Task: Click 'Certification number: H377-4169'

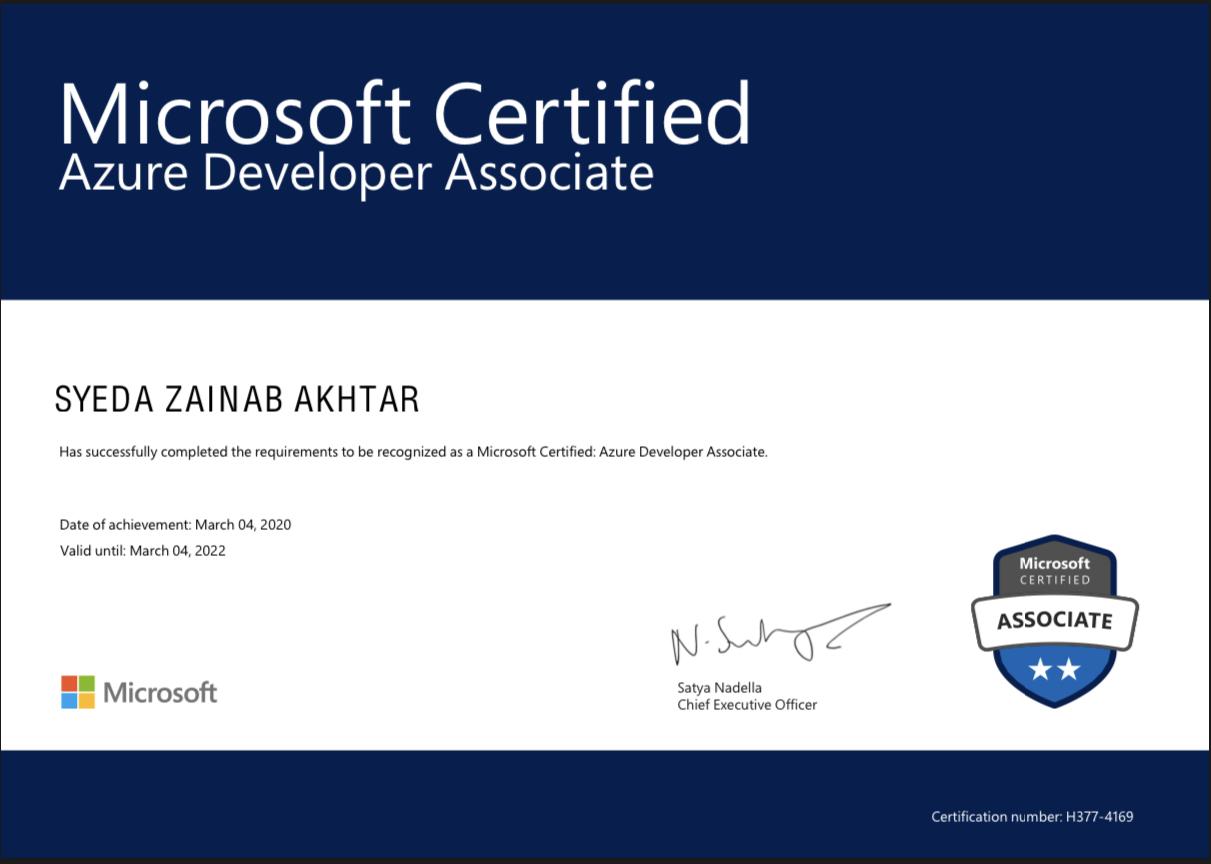Action: point(1032,817)
